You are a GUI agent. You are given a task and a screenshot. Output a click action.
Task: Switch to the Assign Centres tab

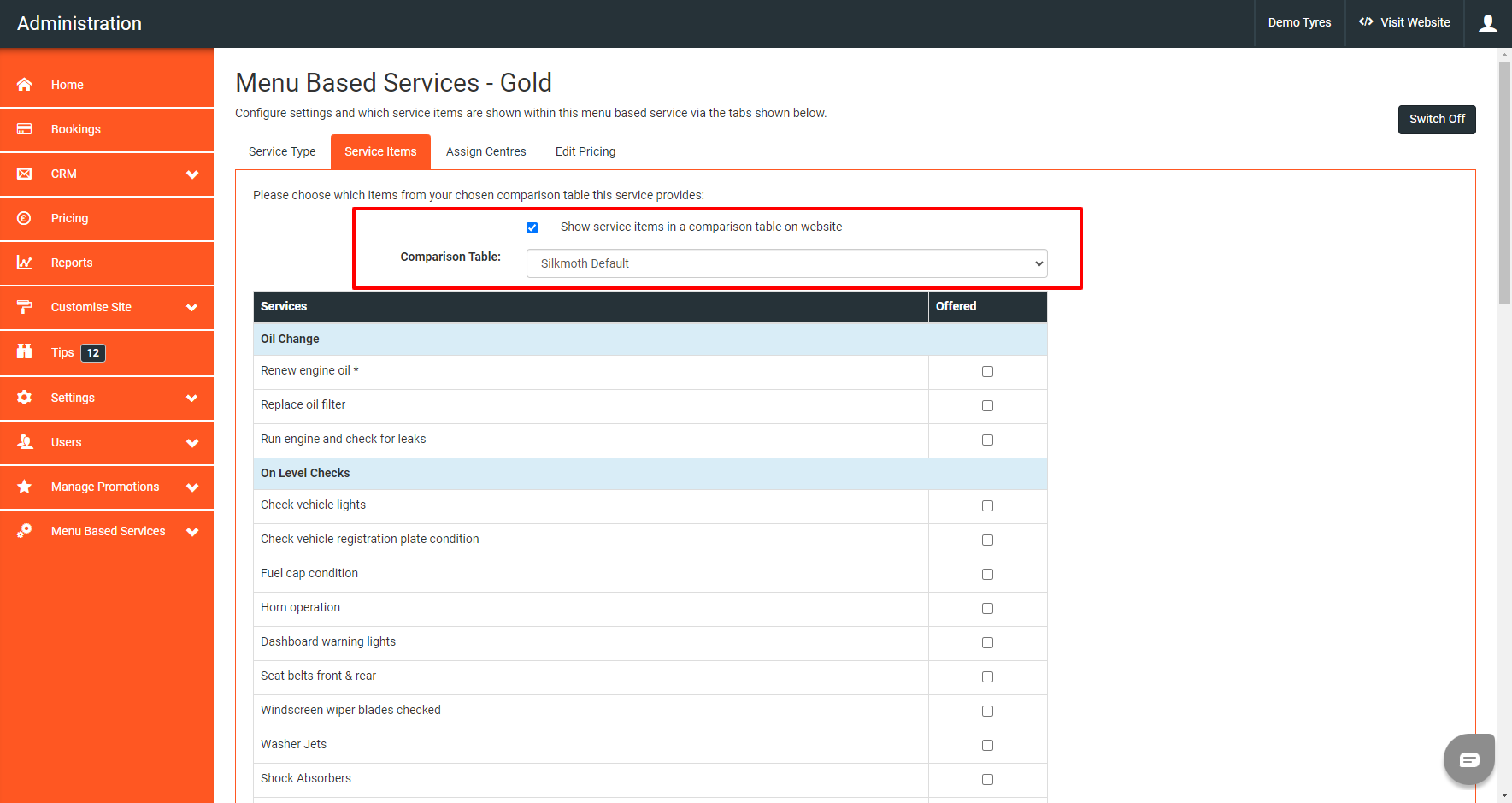(x=485, y=151)
